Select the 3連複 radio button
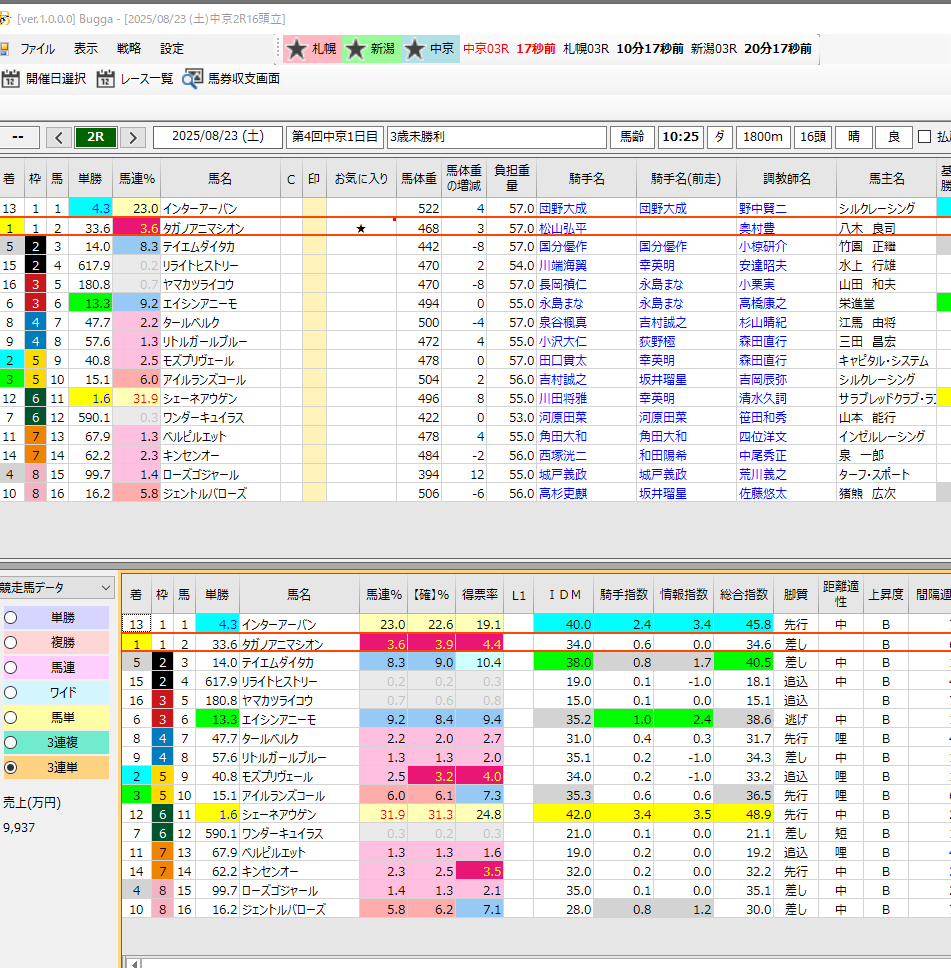Image resolution: width=951 pixels, height=968 pixels. pyautogui.click(x=11, y=742)
